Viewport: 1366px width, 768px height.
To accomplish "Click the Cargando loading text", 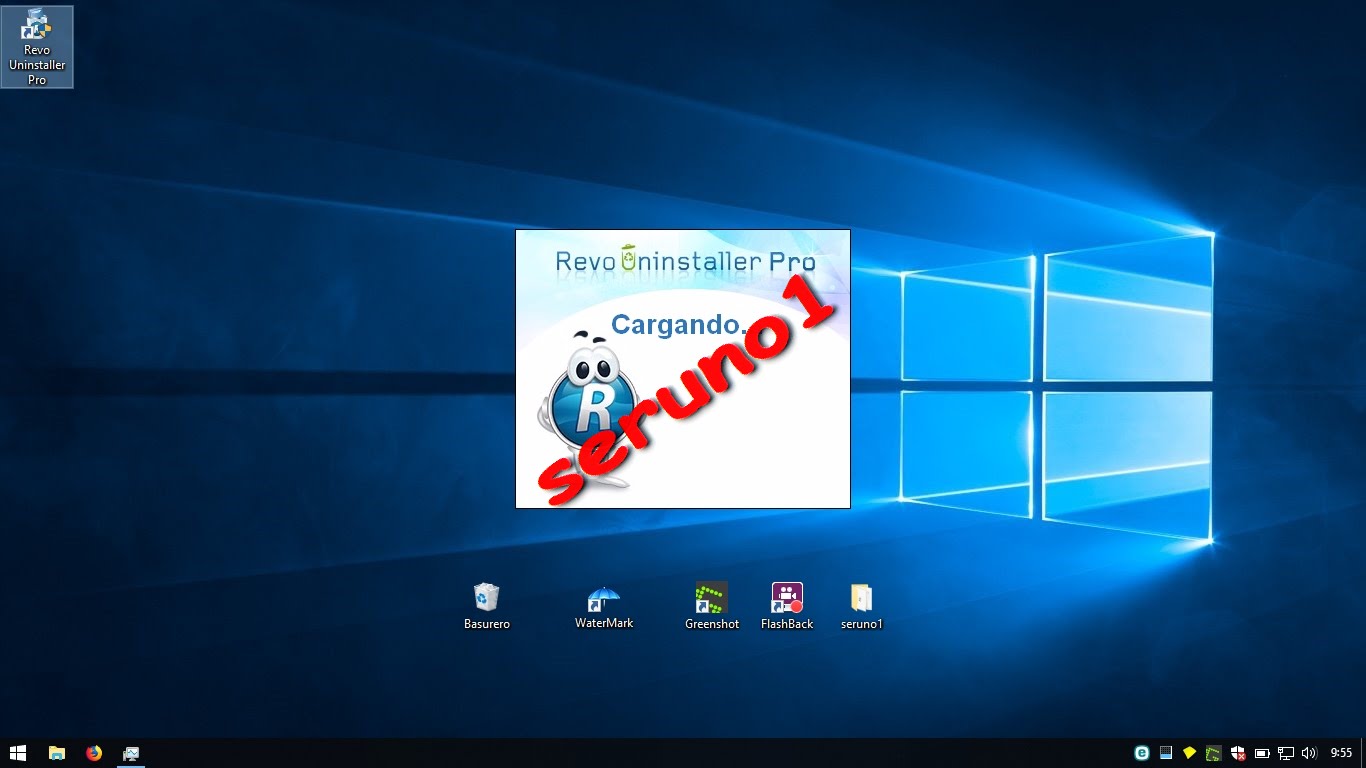I will coord(679,324).
